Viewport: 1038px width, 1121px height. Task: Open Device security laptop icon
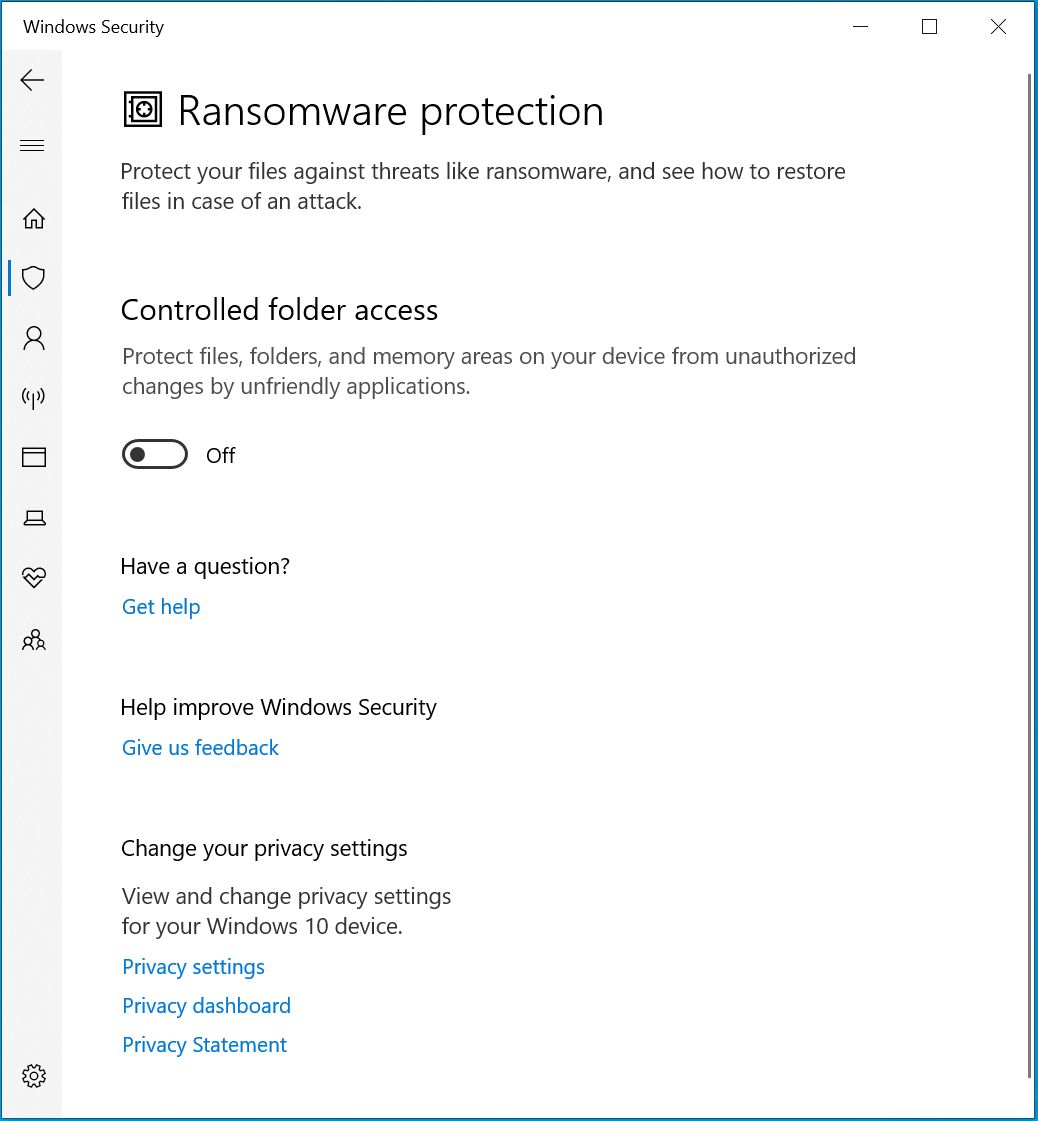pos(34,518)
